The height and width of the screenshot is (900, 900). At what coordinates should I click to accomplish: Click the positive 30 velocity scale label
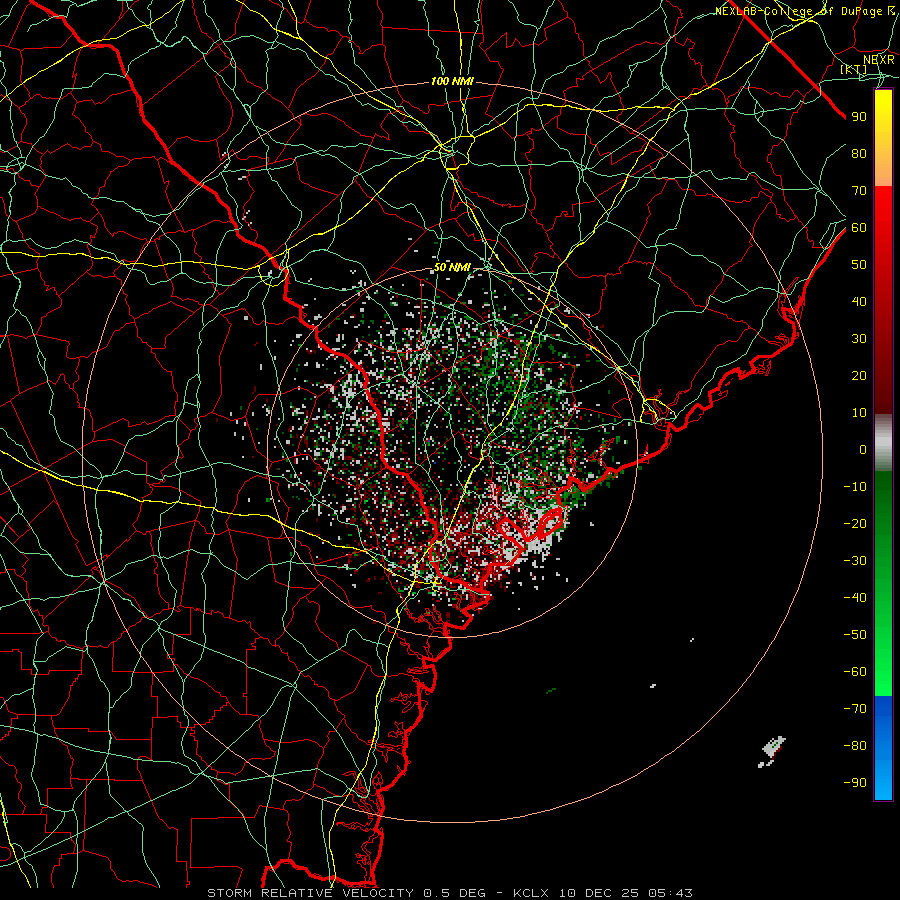click(859, 339)
